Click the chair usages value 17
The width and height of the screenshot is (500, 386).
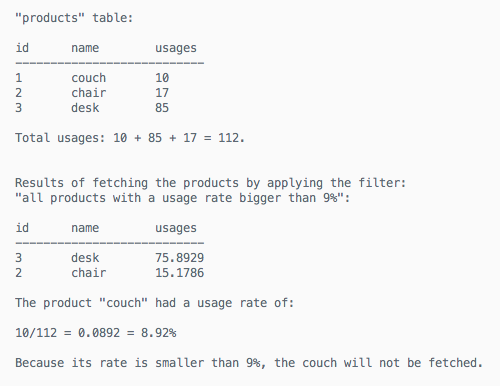(x=162, y=93)
